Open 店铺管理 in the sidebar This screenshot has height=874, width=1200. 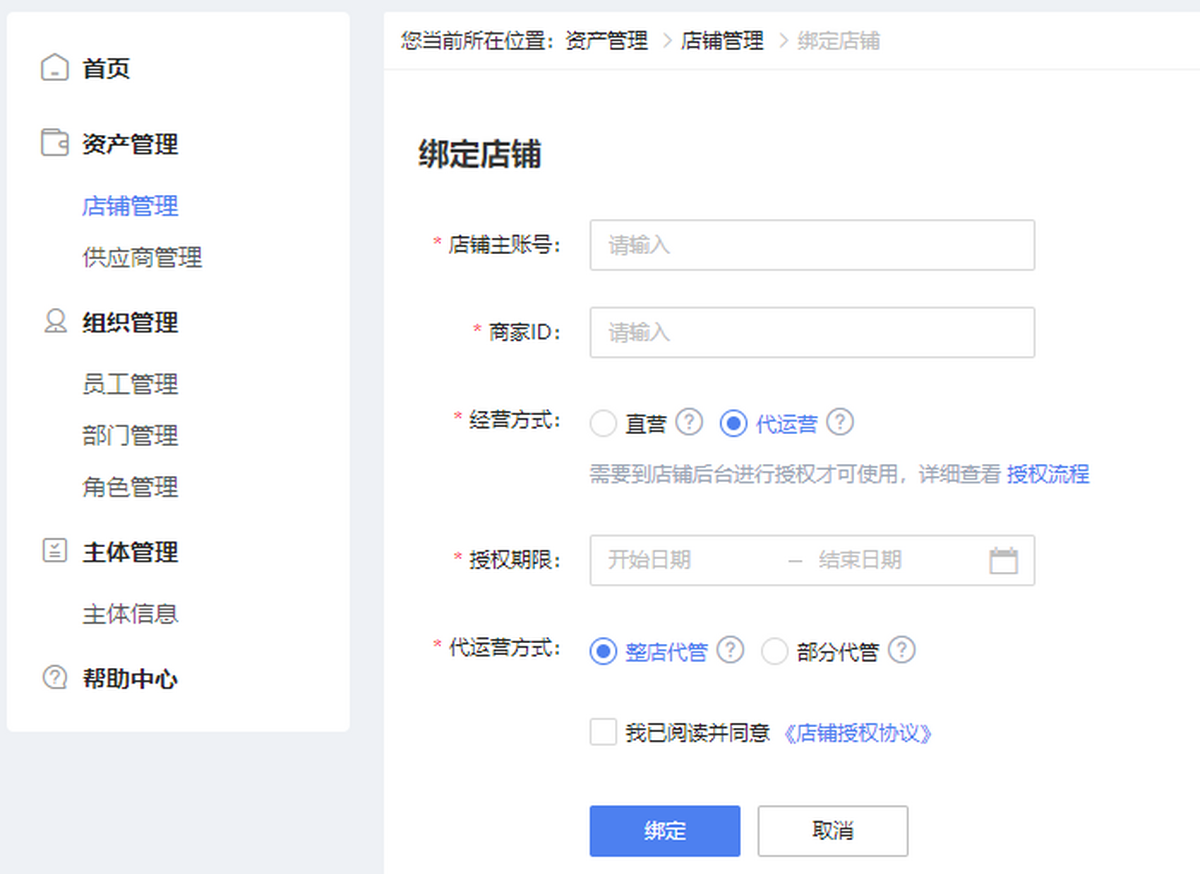pos(131,206)
